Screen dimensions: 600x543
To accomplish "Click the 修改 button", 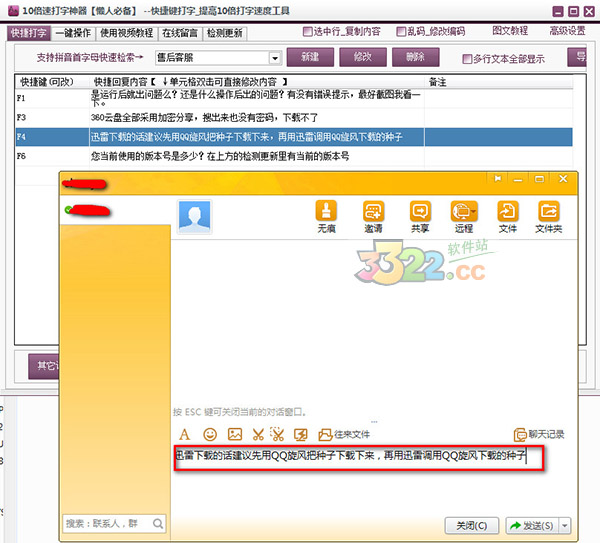I will point(363,57).
